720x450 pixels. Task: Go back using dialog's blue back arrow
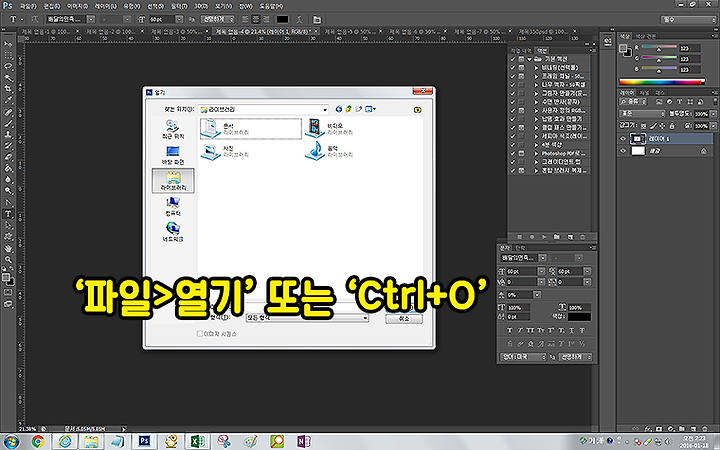click(339, 109)
